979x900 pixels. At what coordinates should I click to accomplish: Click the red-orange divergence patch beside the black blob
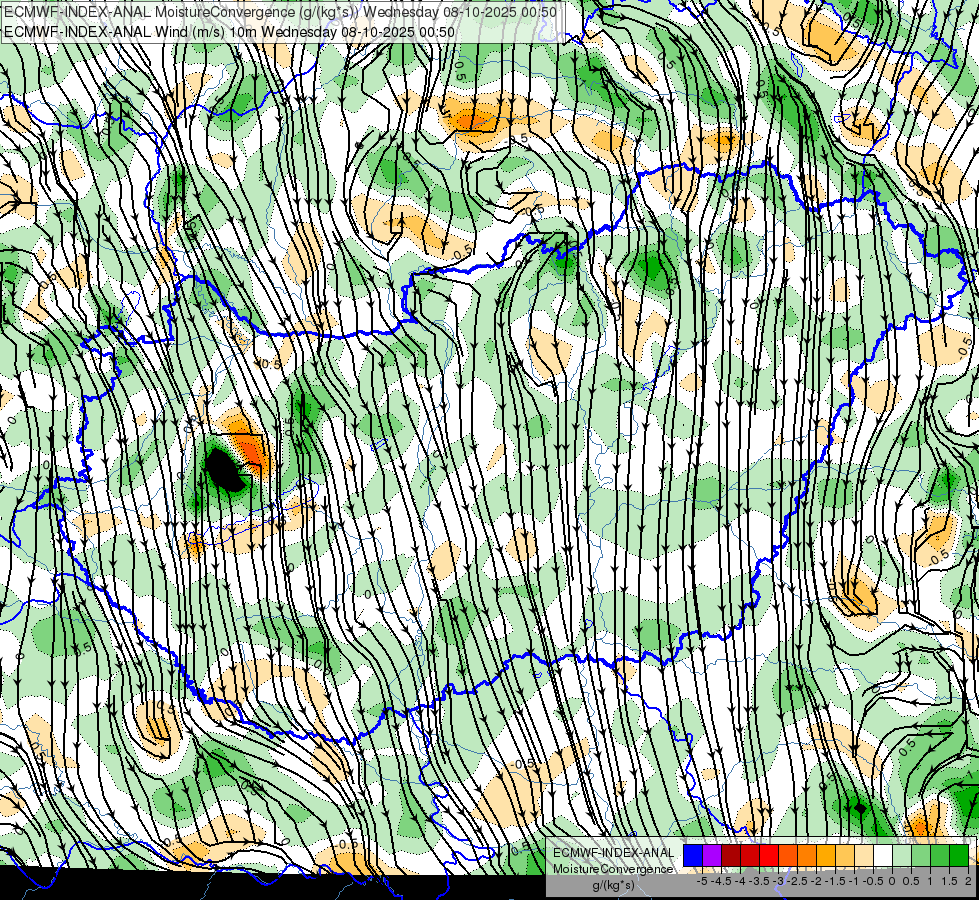[x=250, y=447]
